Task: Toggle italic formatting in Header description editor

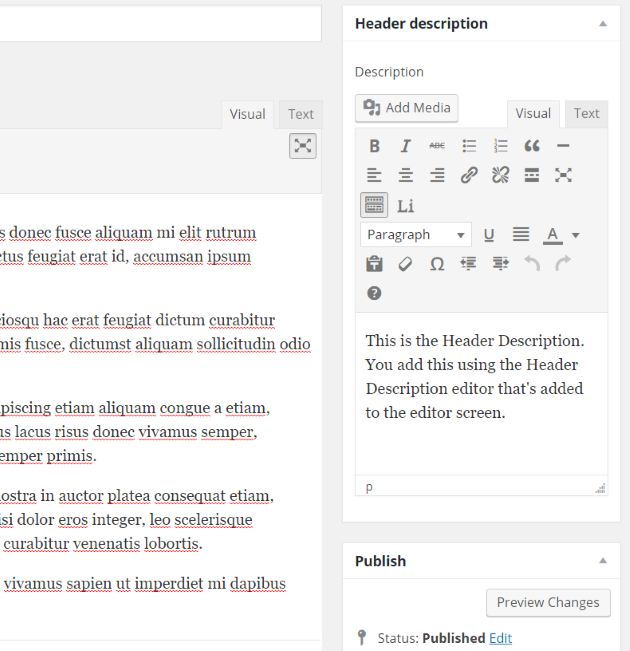Action: [x=405, y=146]
